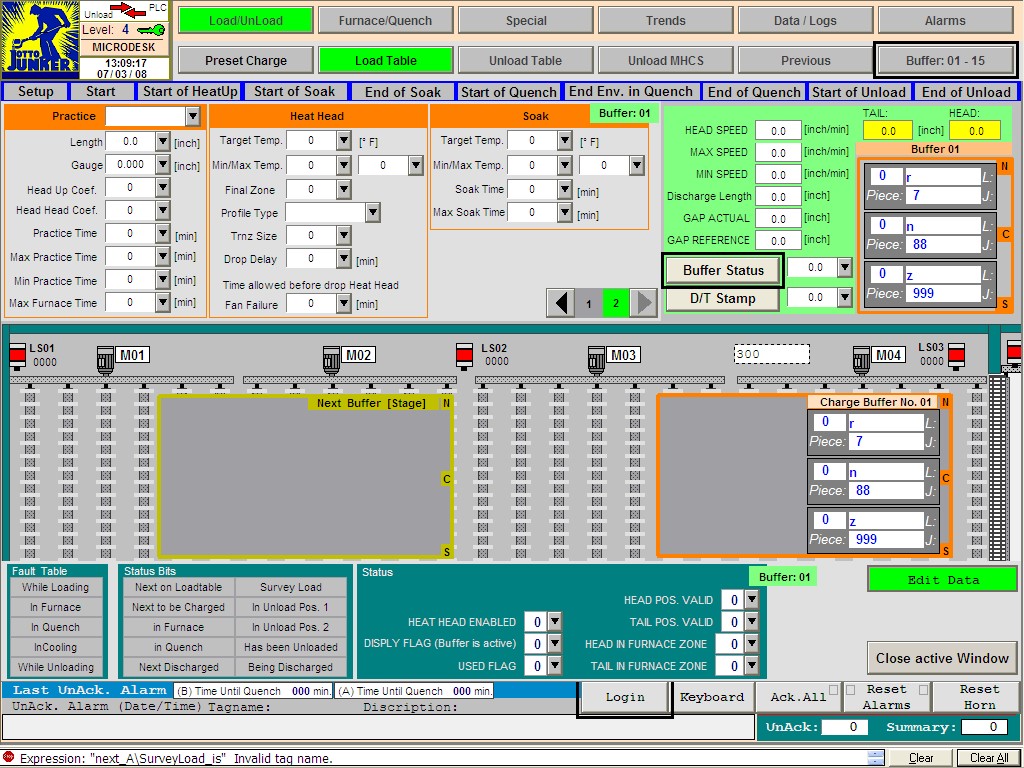
Task: Switch to the Furnace/Quench tab
Action: click(x=385, y=20)
